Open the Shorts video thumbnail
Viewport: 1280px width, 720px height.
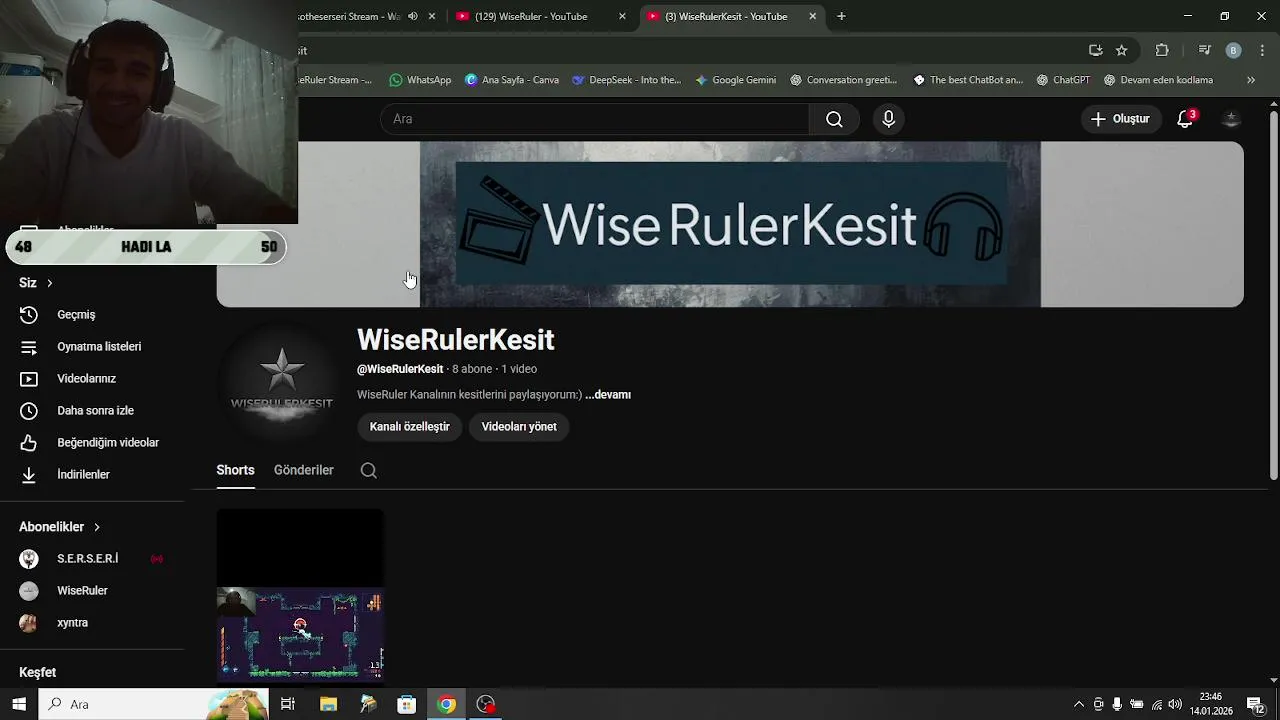(300, 595)
